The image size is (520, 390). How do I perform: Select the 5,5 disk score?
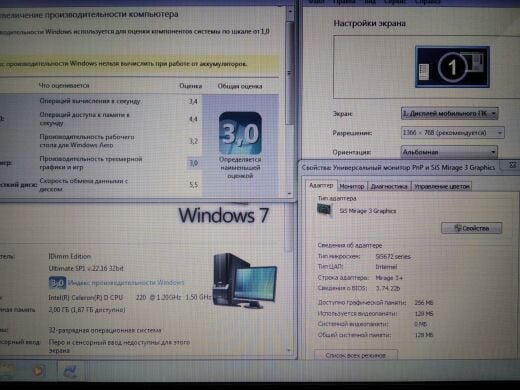194,185
